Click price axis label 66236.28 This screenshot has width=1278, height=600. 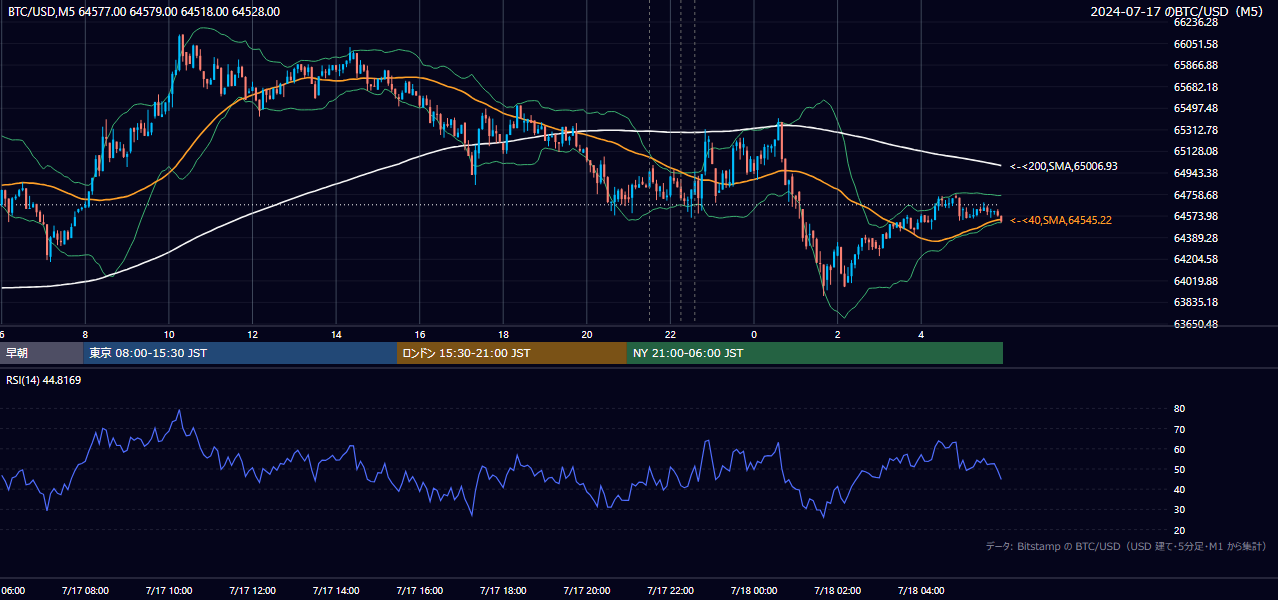click(1196, 22)
